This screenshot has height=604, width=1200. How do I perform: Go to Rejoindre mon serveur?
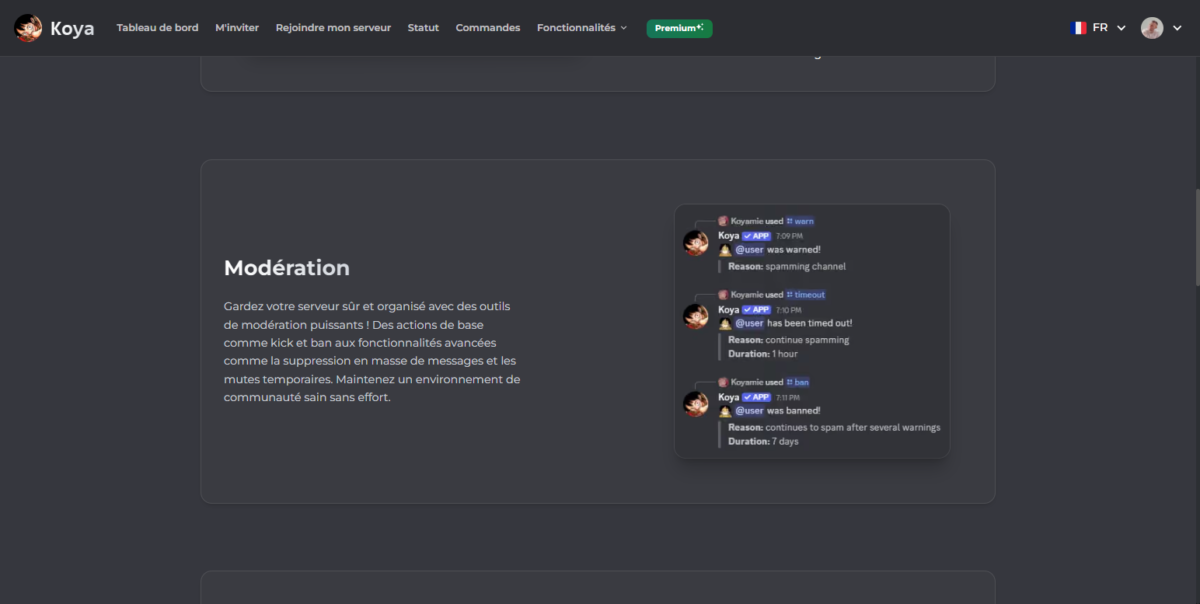333,28
